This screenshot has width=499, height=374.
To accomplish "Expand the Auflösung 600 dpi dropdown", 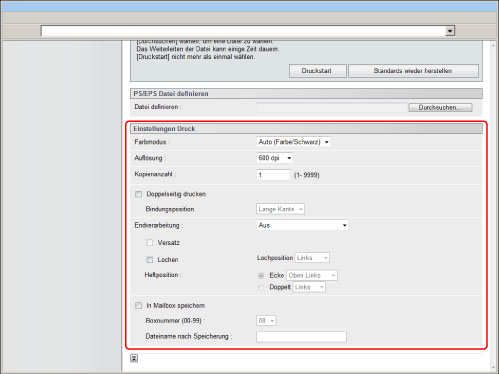I will 275,158.
